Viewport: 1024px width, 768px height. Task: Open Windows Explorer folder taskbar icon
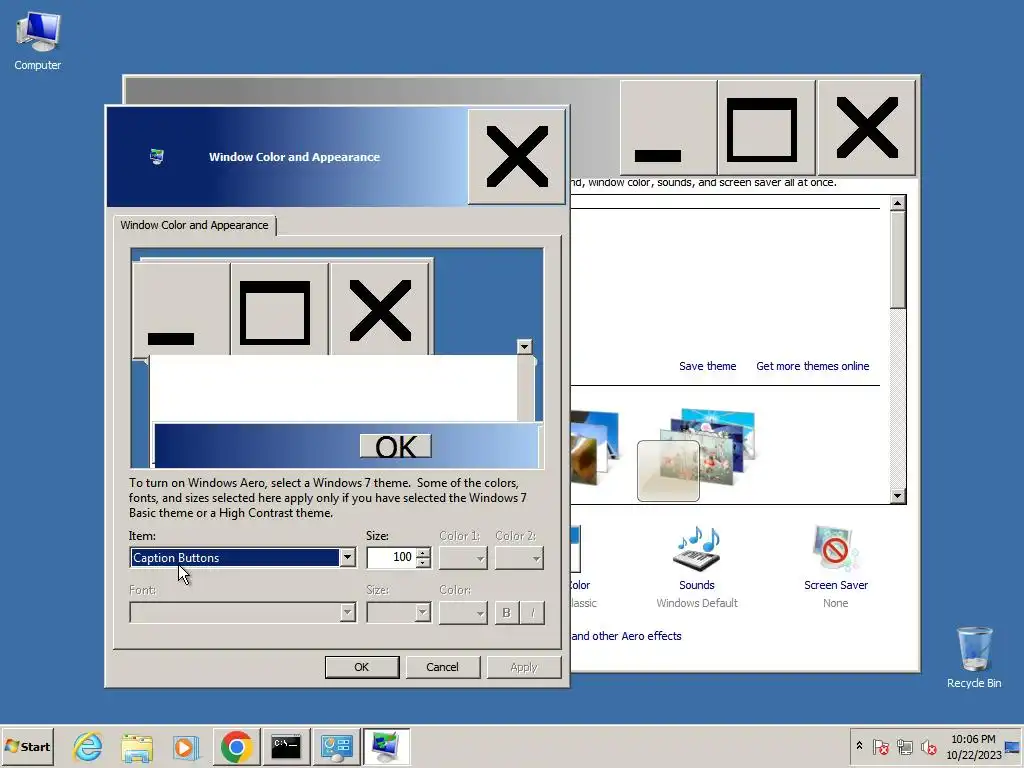pyautogui.click(x=136, y=746)
